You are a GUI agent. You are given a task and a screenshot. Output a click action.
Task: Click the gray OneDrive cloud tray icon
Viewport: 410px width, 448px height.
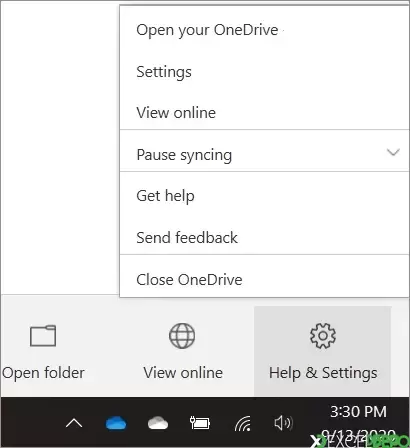pyautogui.click(x=158, y=423)
